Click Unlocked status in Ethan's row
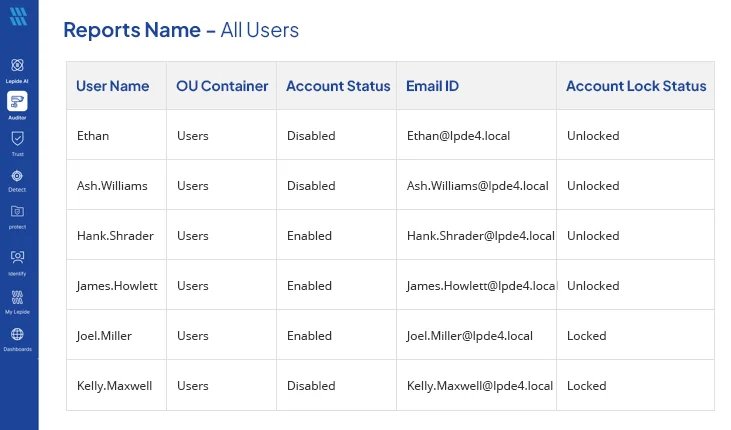Image resolution: width=731 pixels, height=430 pixels. [593, 136]
